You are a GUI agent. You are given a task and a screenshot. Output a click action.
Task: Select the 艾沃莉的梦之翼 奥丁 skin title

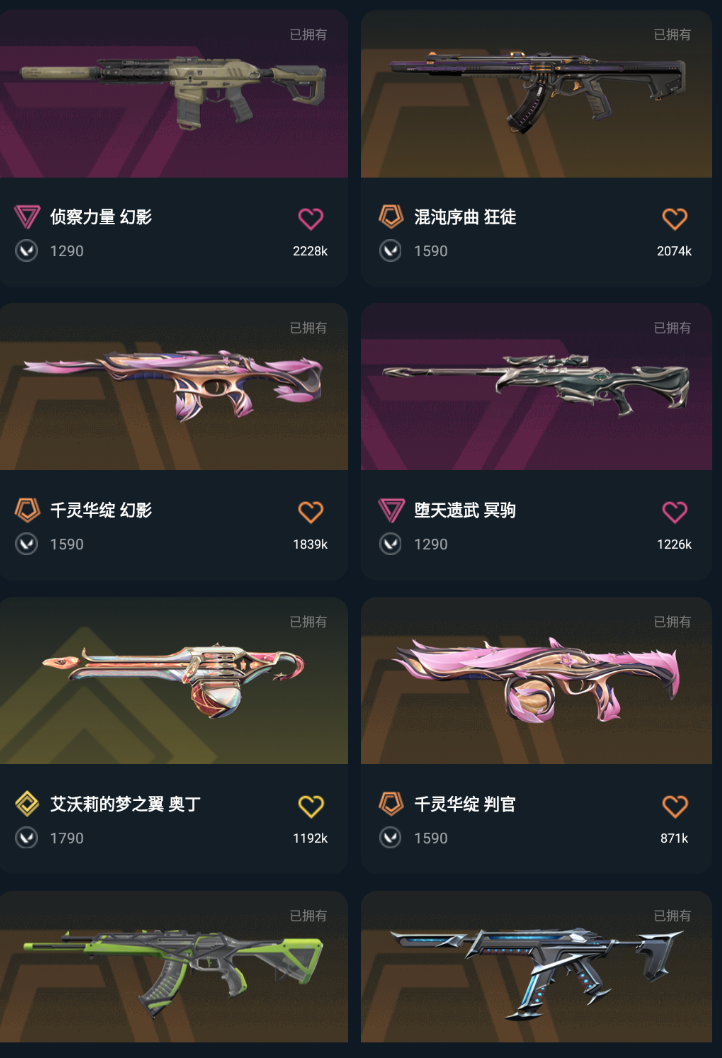(x=126, y=804)
